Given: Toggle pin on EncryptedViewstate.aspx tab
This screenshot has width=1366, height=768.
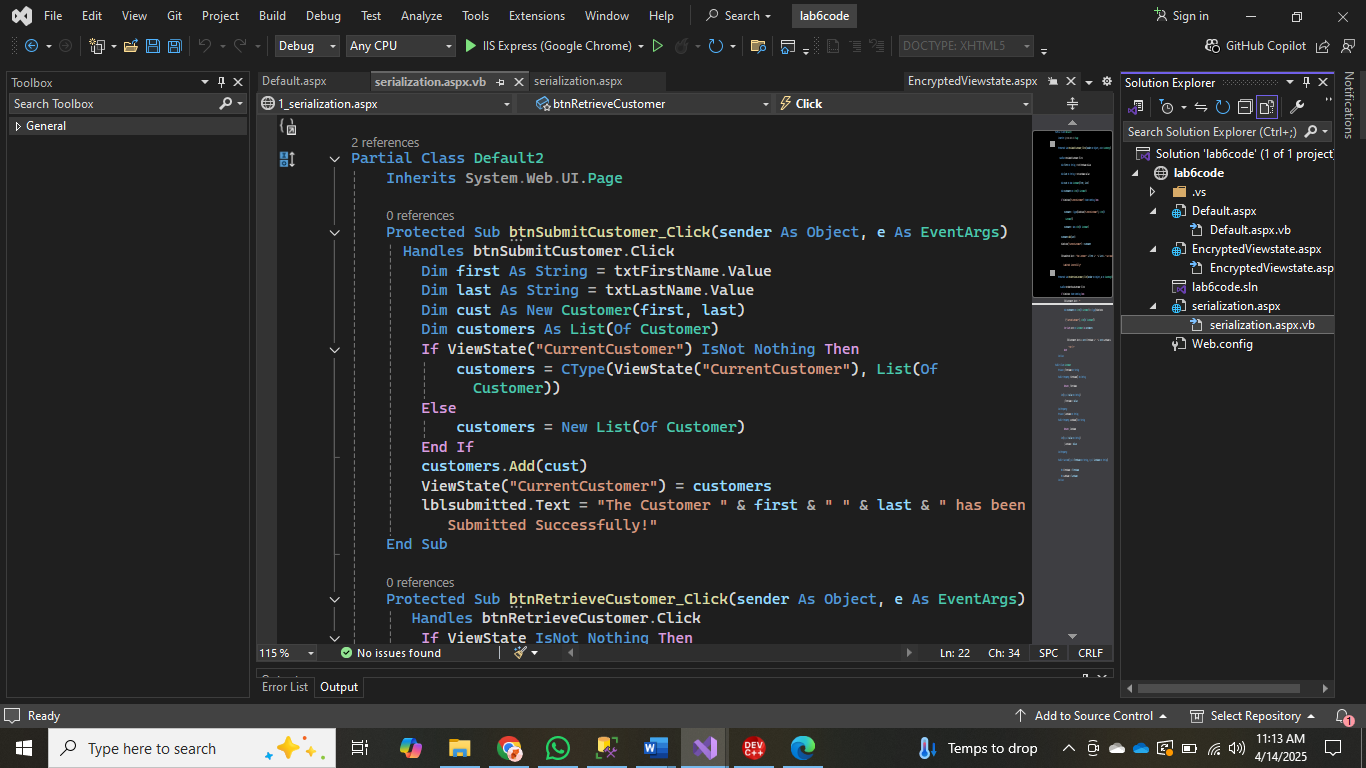Looking at the screenshot, I should pyautogui.click(x=1052, y=82).
